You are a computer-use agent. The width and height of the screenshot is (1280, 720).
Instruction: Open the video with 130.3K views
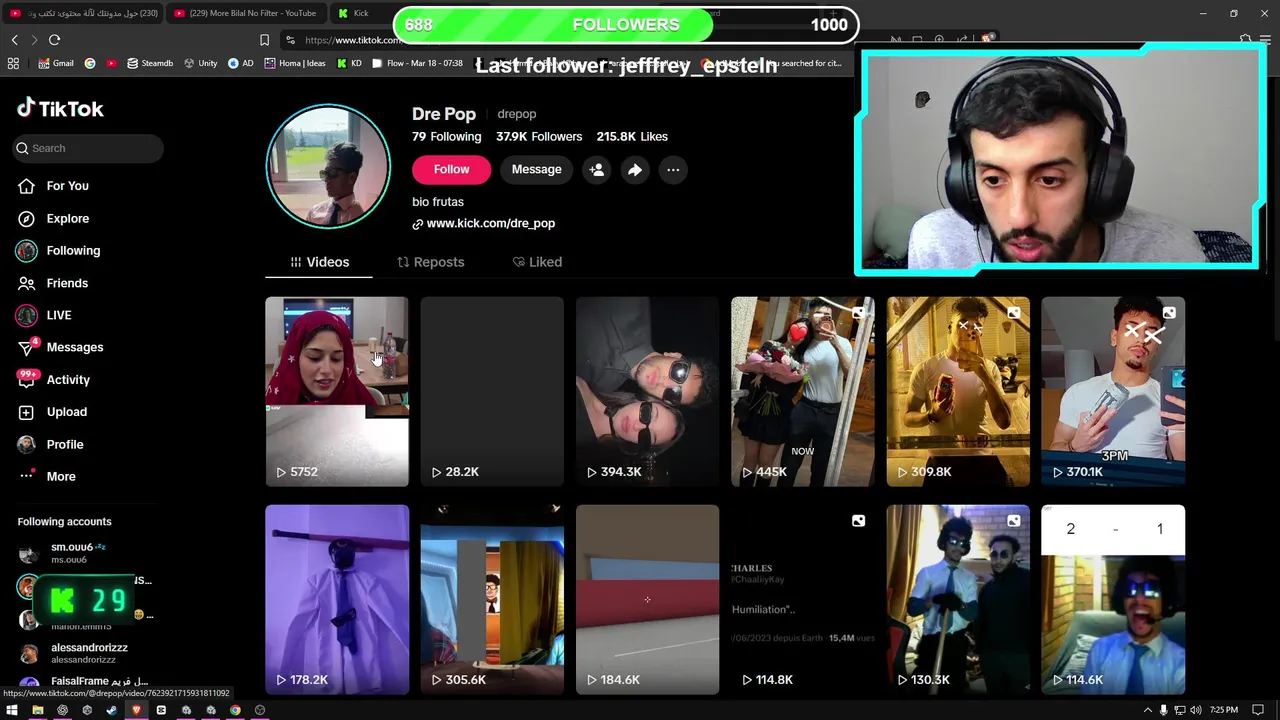pos(958,599)
